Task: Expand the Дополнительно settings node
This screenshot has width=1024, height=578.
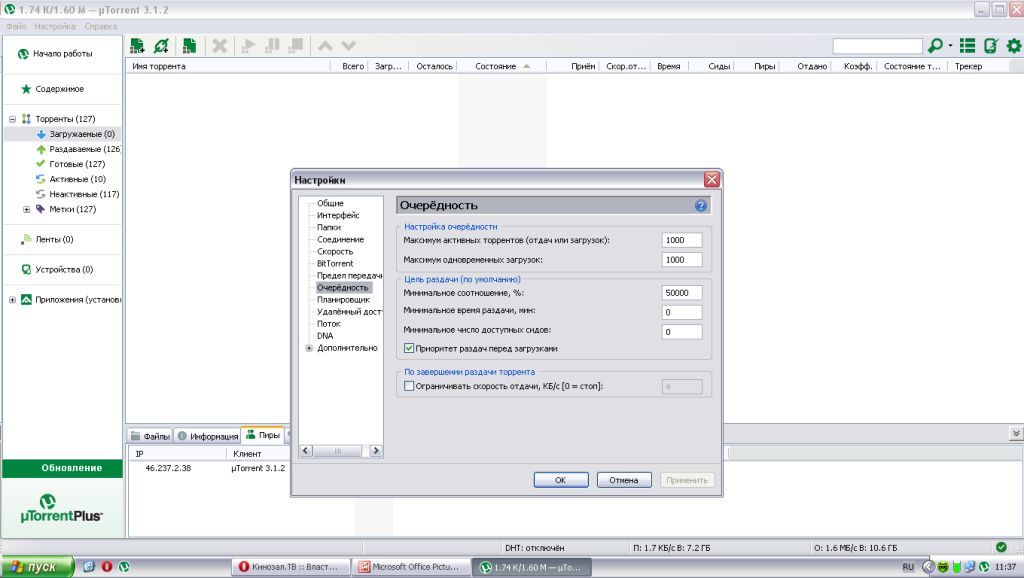Action: point(309,348)
